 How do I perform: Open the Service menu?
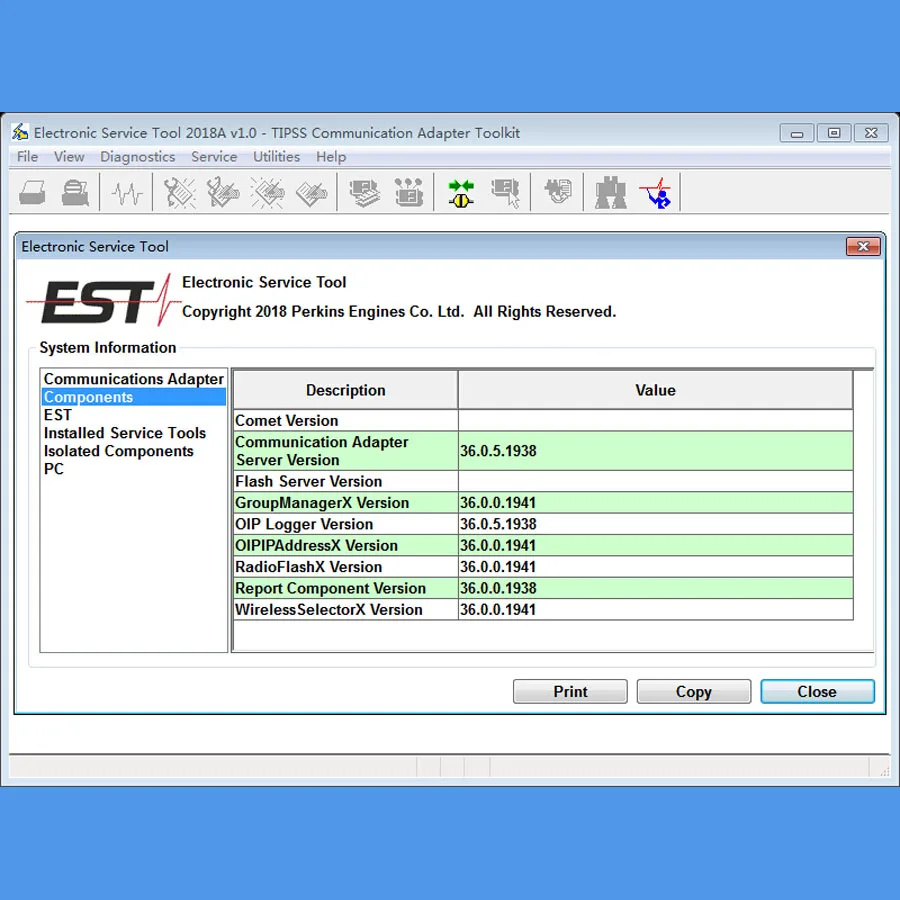pyautogui.click(x=214, y=157)
